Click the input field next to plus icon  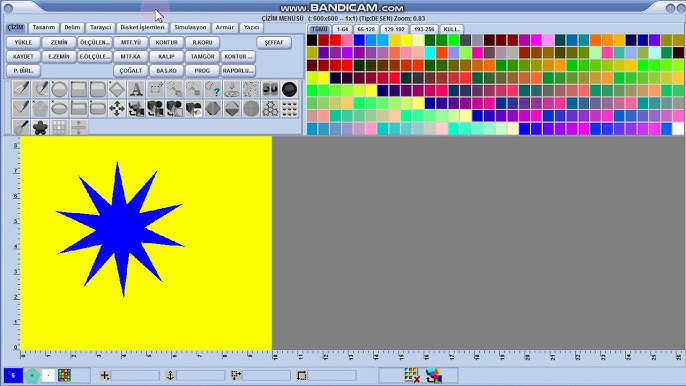[x=135, y=375]
